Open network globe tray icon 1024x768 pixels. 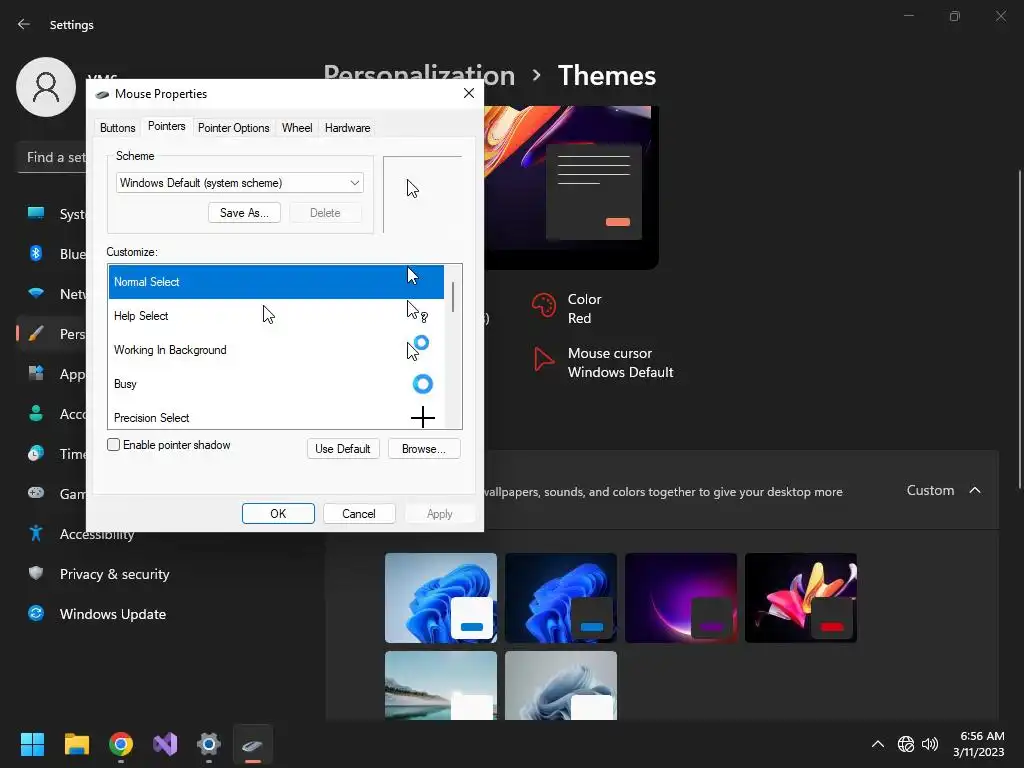click(906, 744)
